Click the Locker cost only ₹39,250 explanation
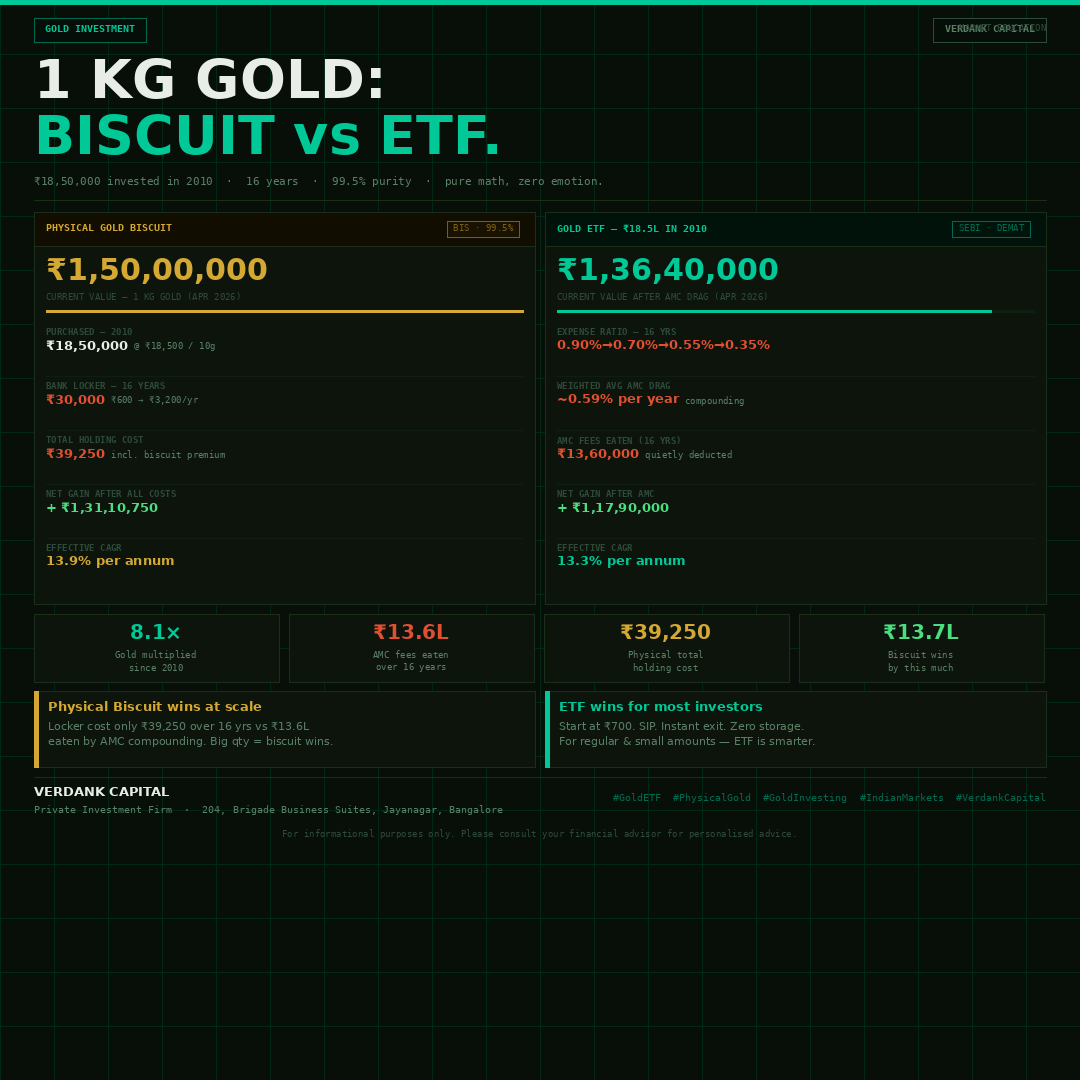1080x1080 pixels. pyautogui.click(x=190, y=734)
